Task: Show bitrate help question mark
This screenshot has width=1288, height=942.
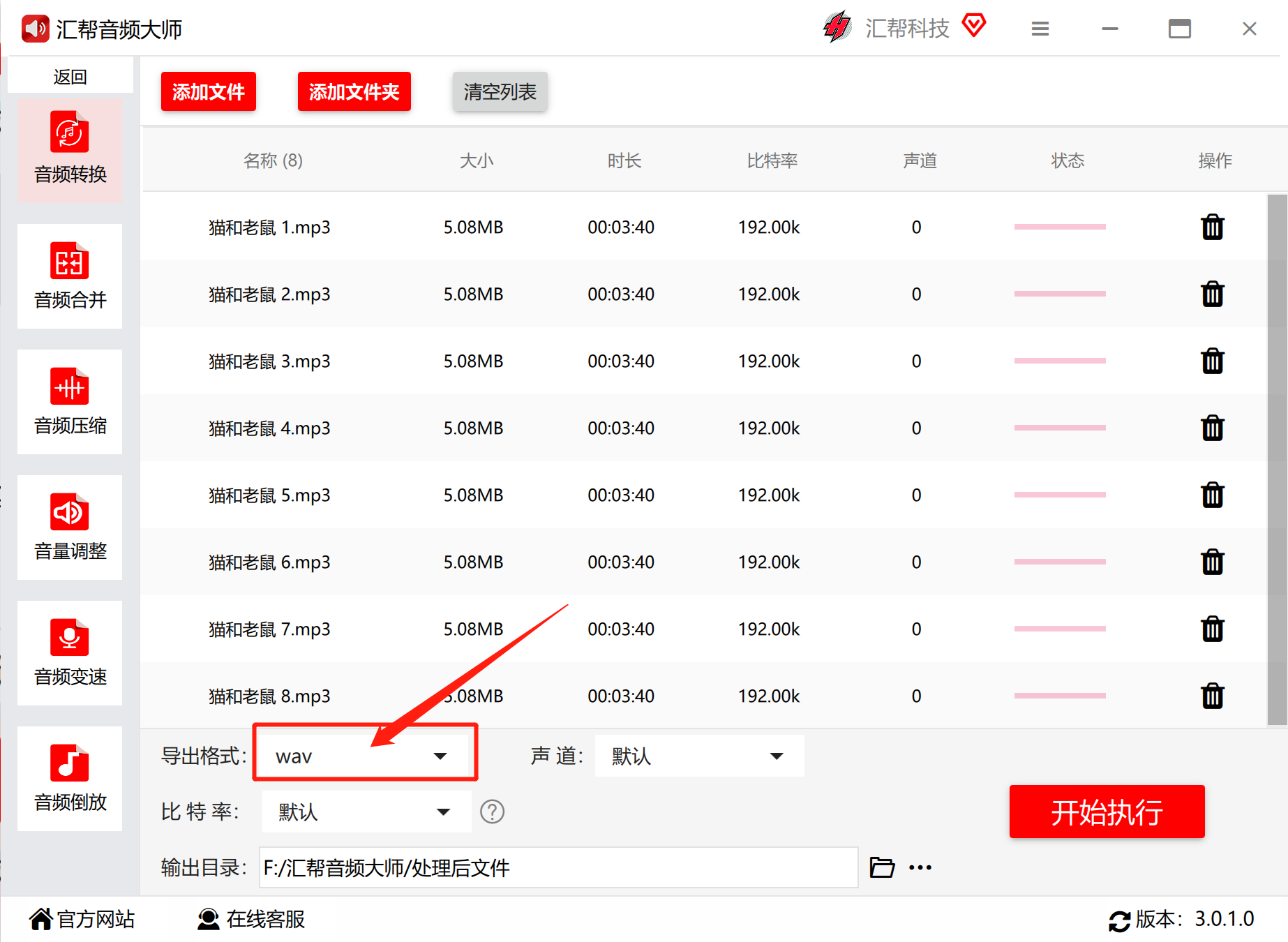Action: (492, 812)
